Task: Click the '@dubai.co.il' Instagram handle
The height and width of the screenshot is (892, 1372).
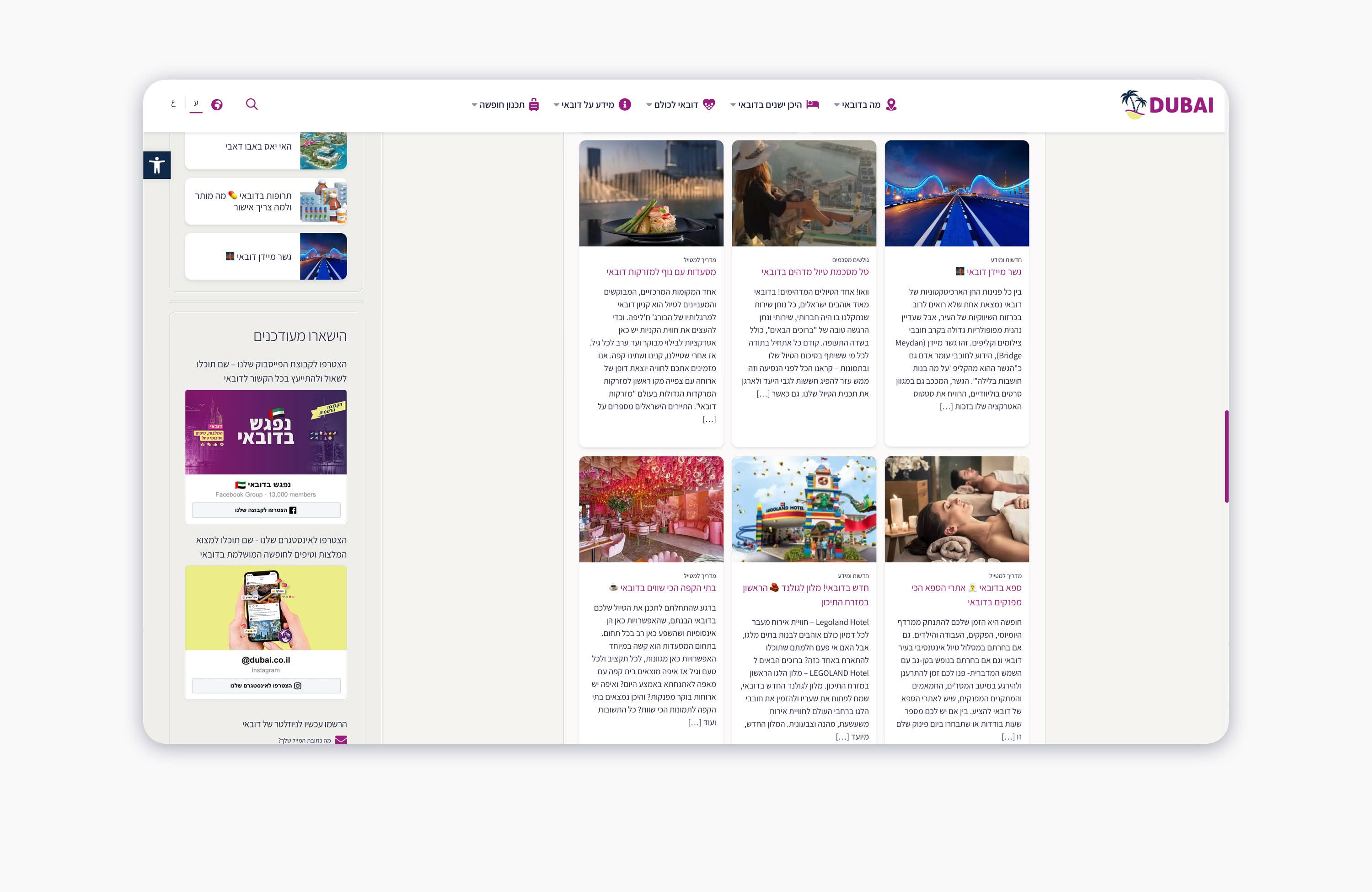Action: tap(266, 660)
